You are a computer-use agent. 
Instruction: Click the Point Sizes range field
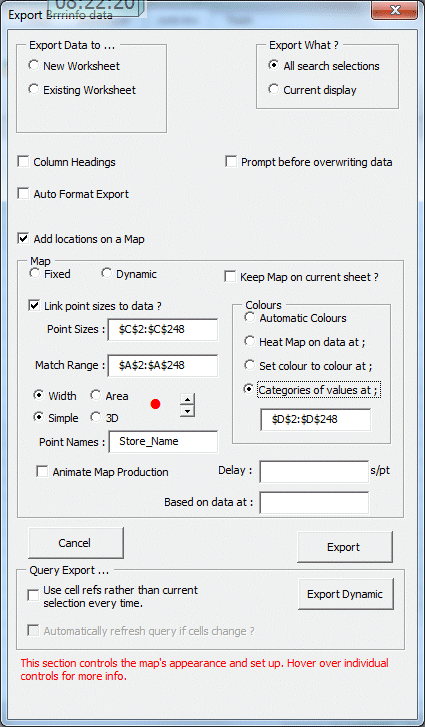pos(163,330)
